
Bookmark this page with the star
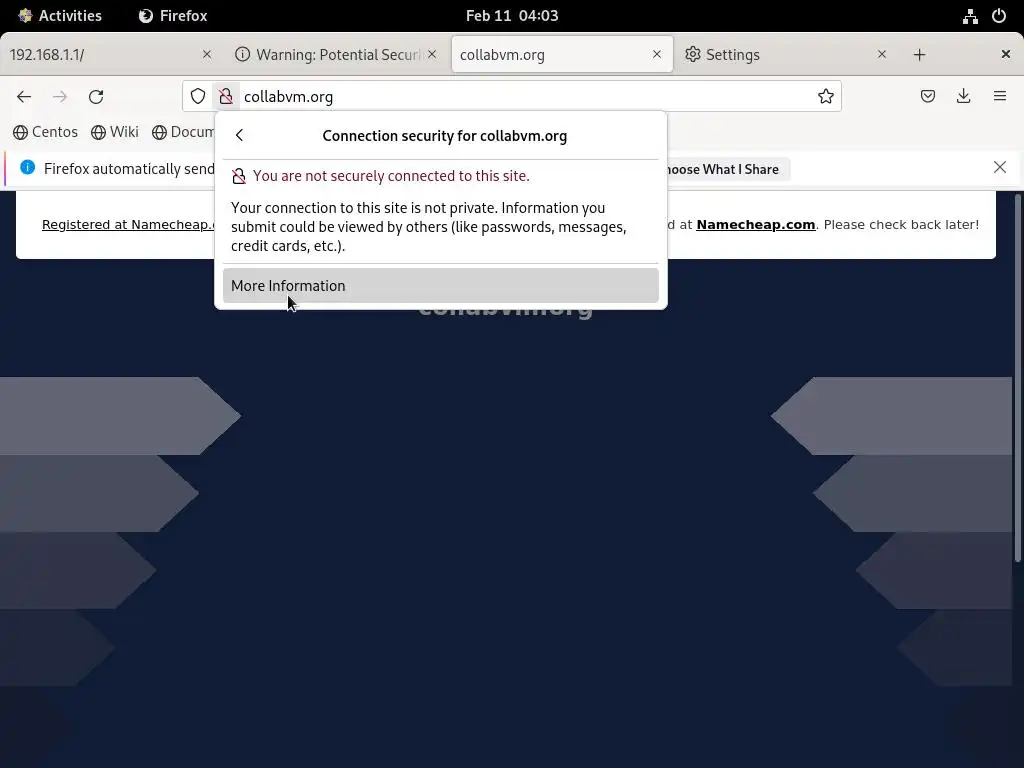[825, 97]
